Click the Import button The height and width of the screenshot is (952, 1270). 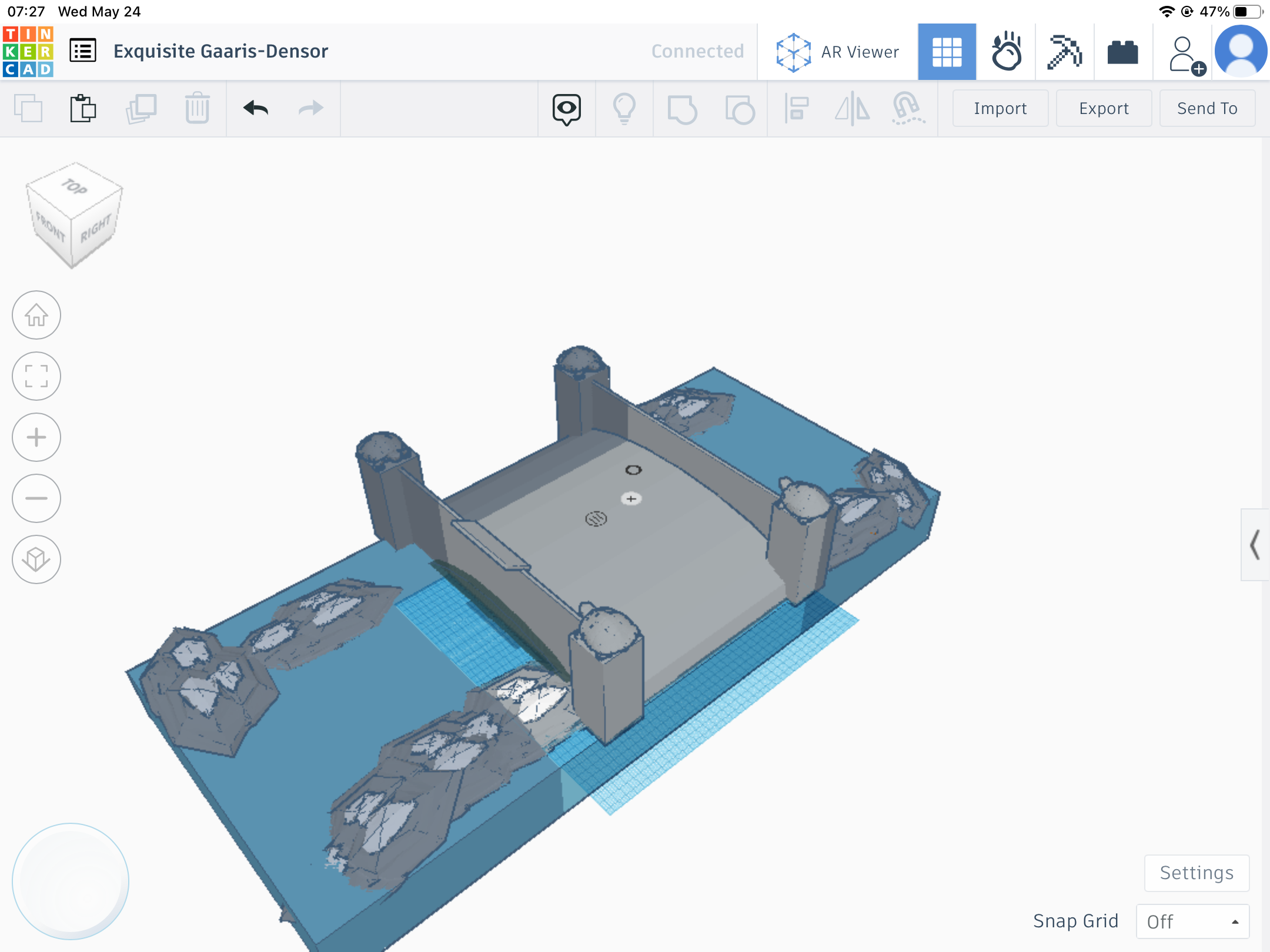click(x=1000, y=108)
